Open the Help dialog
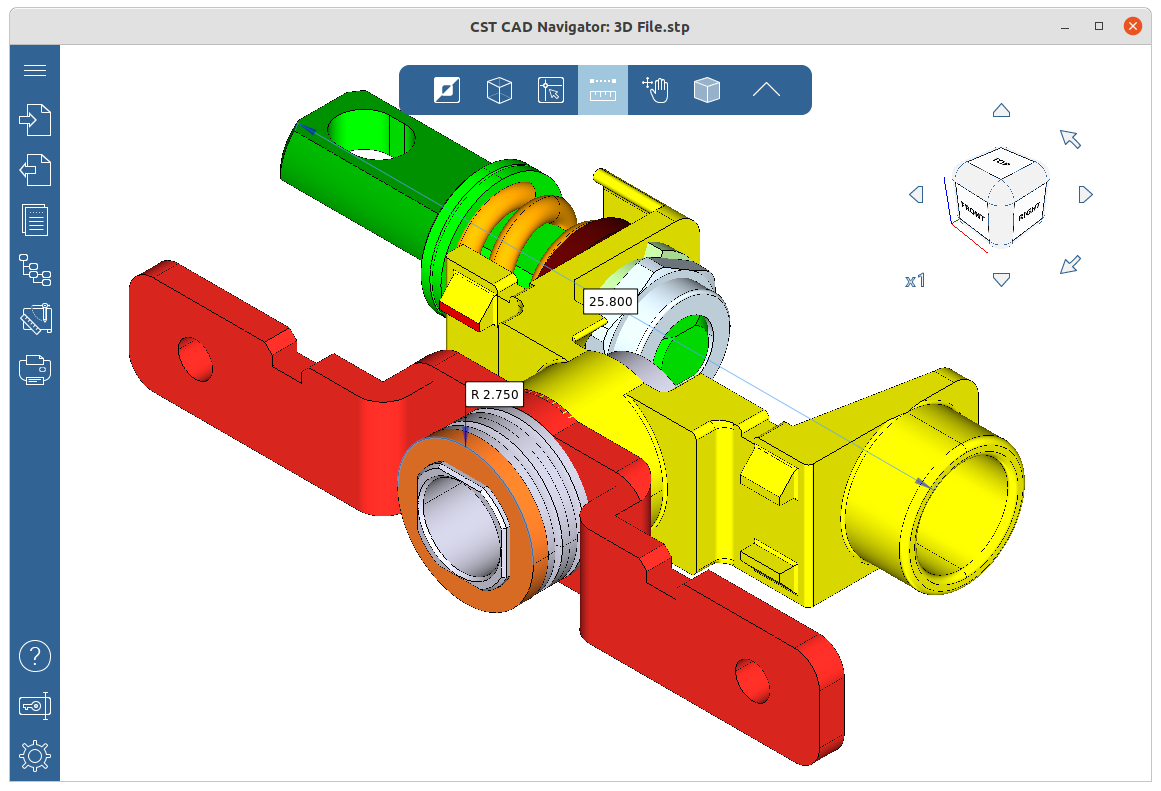Screen dimensions: 1161x791 point(35,656)
